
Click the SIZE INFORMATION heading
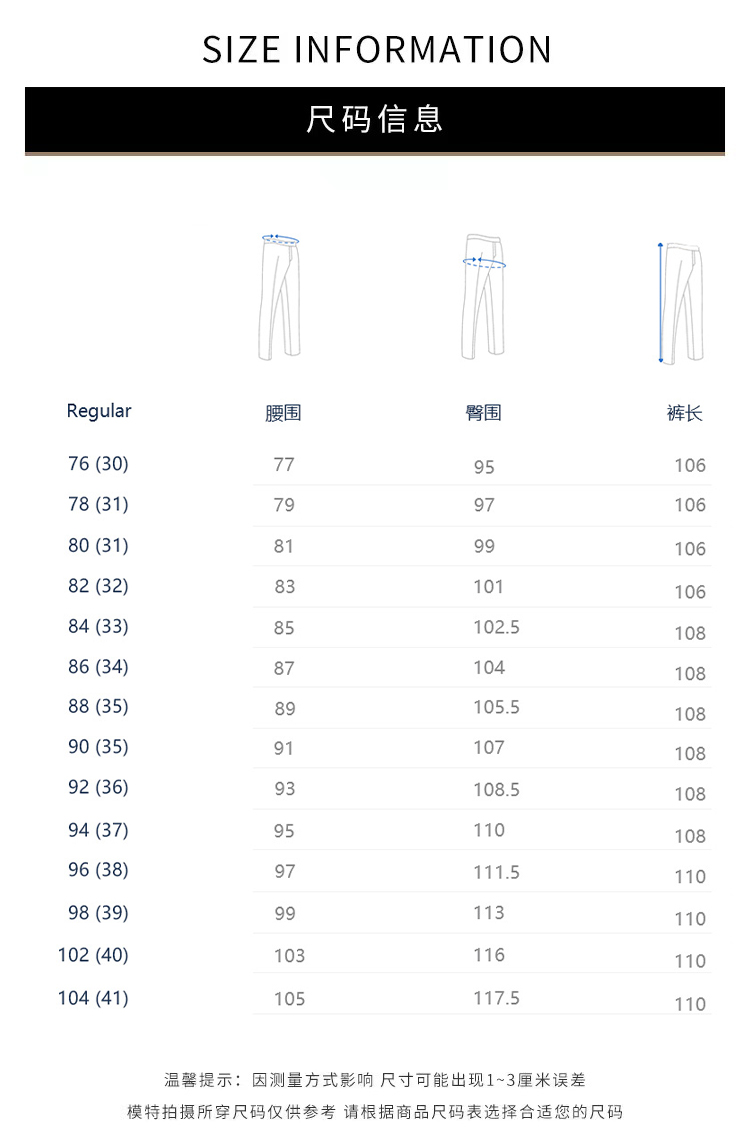point(376,50)
